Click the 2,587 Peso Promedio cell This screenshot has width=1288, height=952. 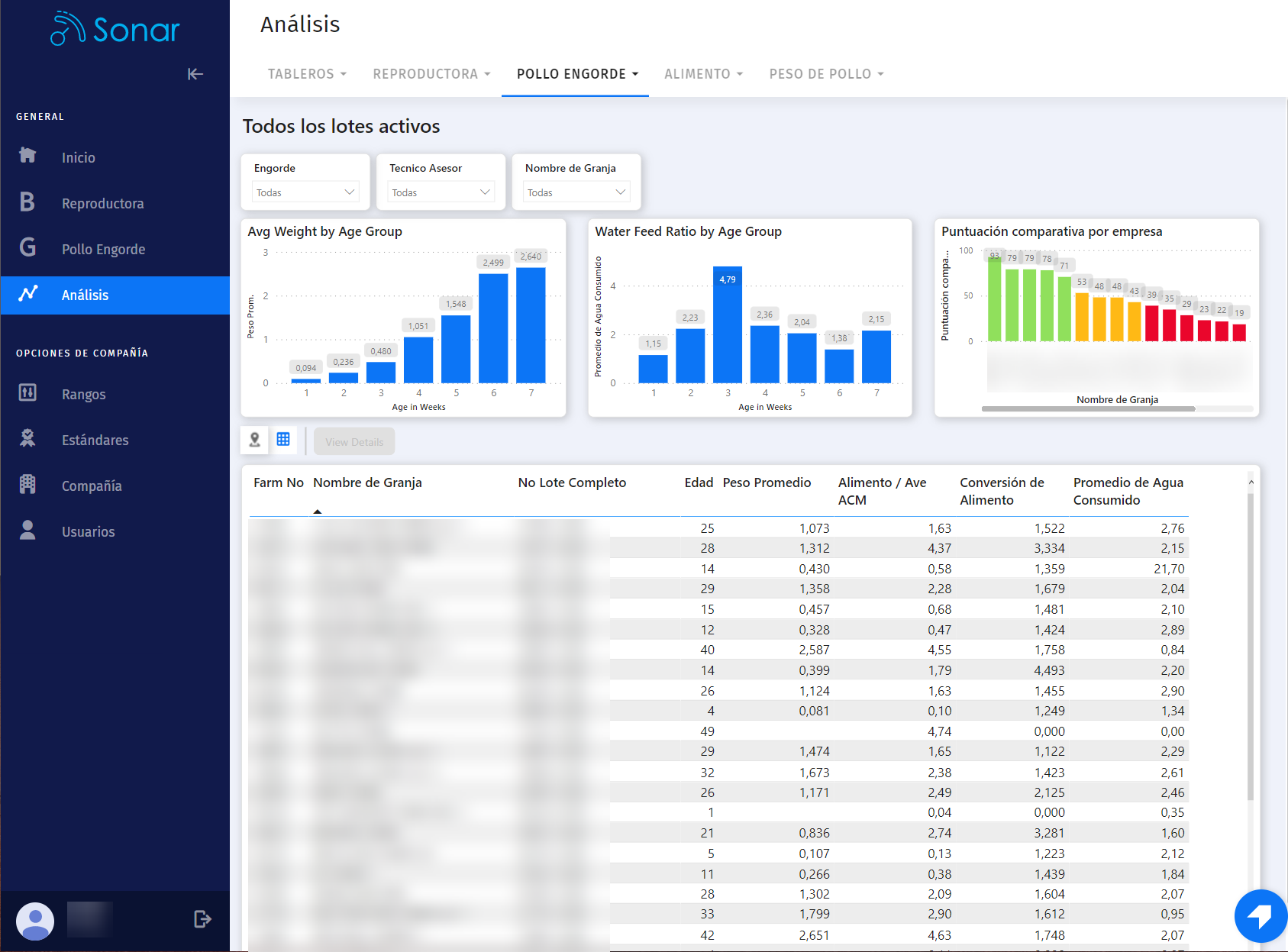[x=814, y=650]
